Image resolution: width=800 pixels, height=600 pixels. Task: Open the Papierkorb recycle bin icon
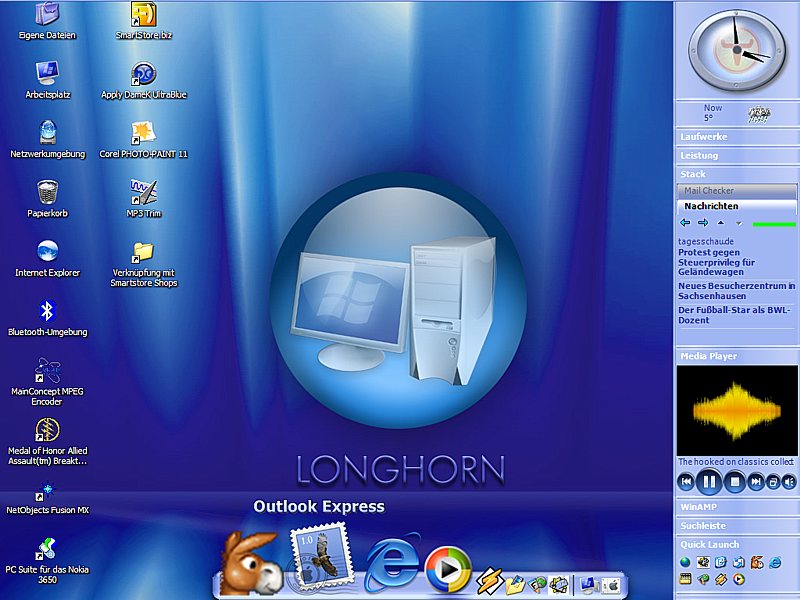(x=47, y=198)
